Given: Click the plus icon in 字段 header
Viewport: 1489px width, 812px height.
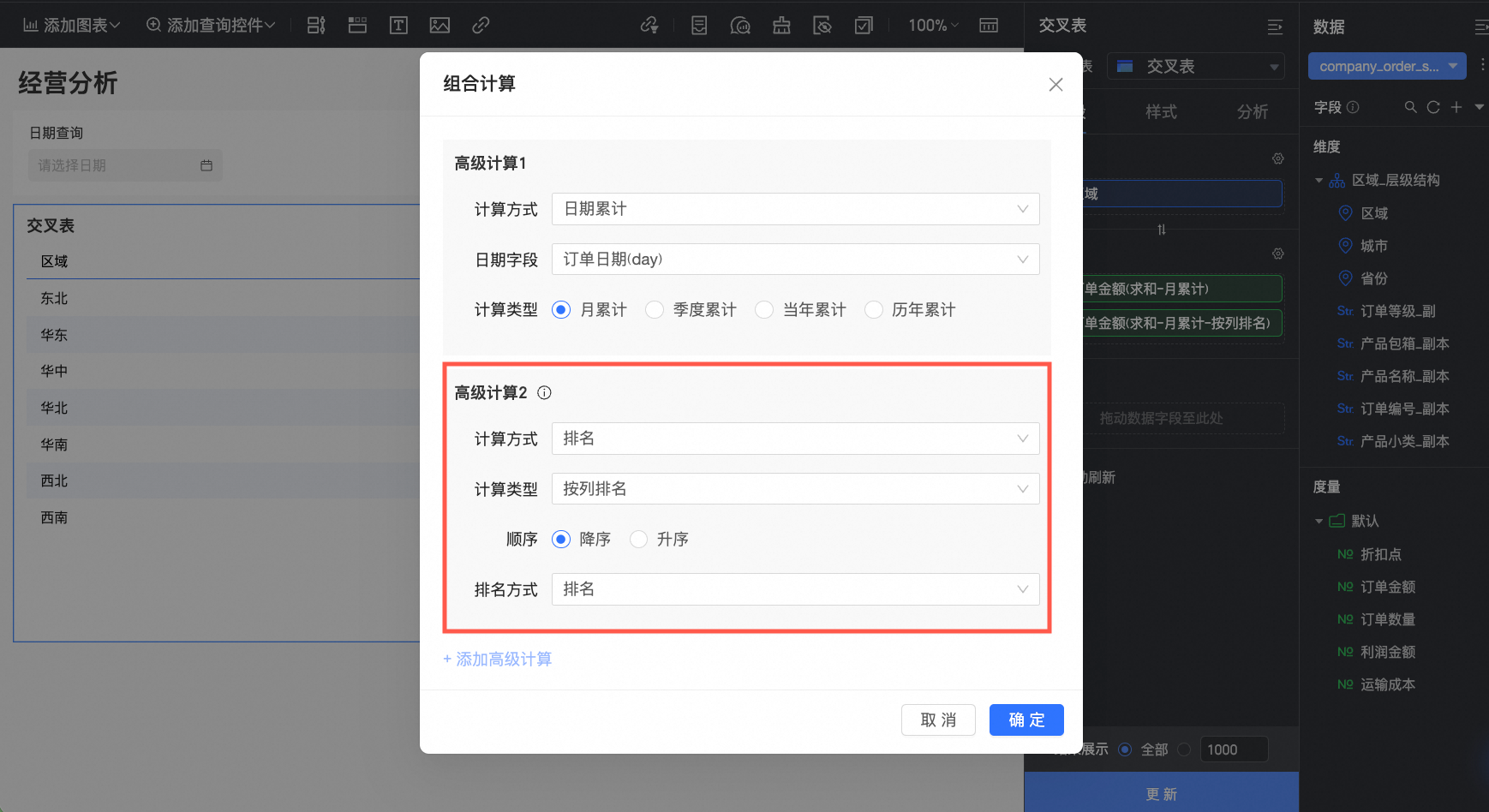Looking at the screenshot, I should (x=1456, y=107).
